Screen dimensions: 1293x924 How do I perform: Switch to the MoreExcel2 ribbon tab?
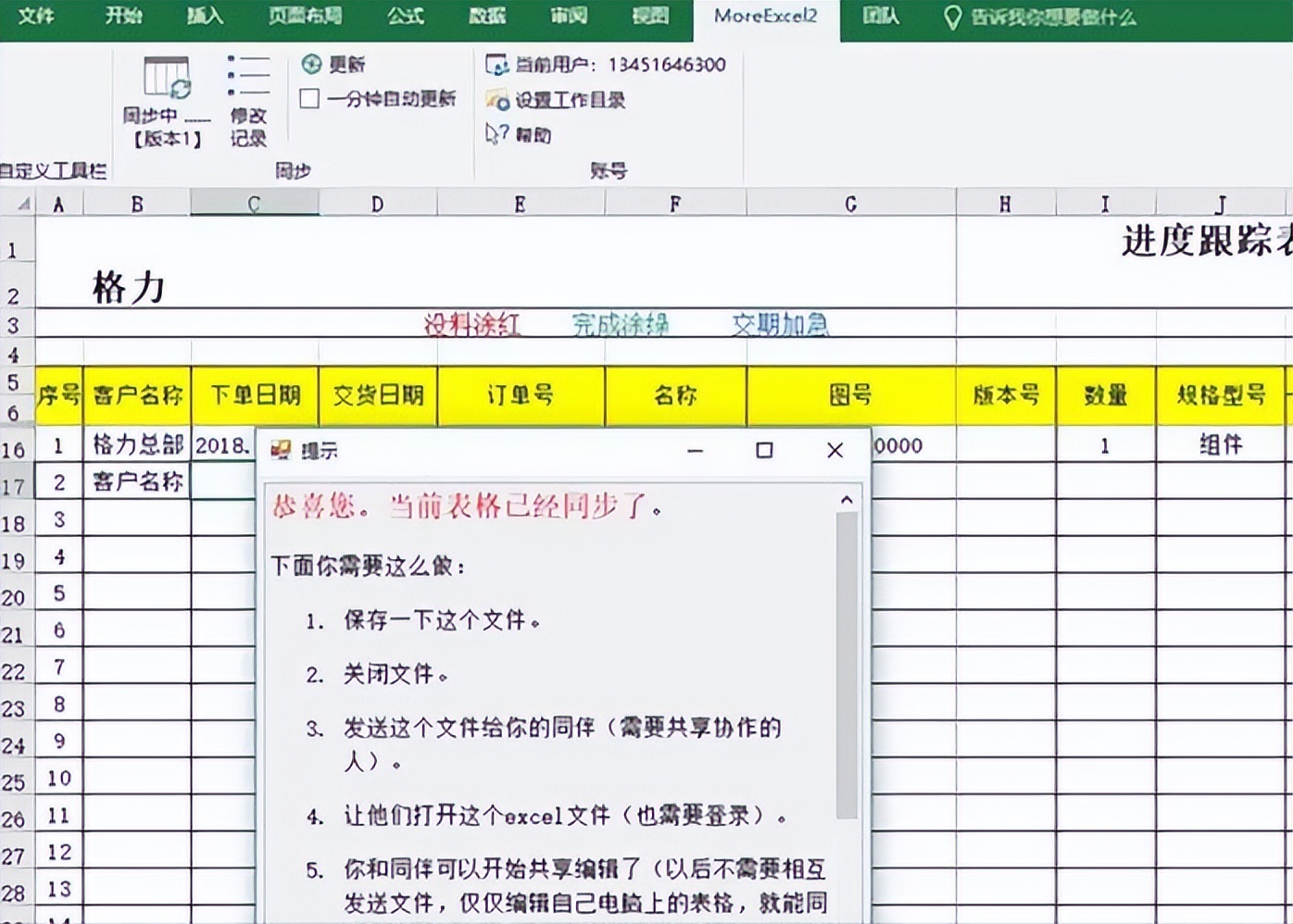point(765,17)
